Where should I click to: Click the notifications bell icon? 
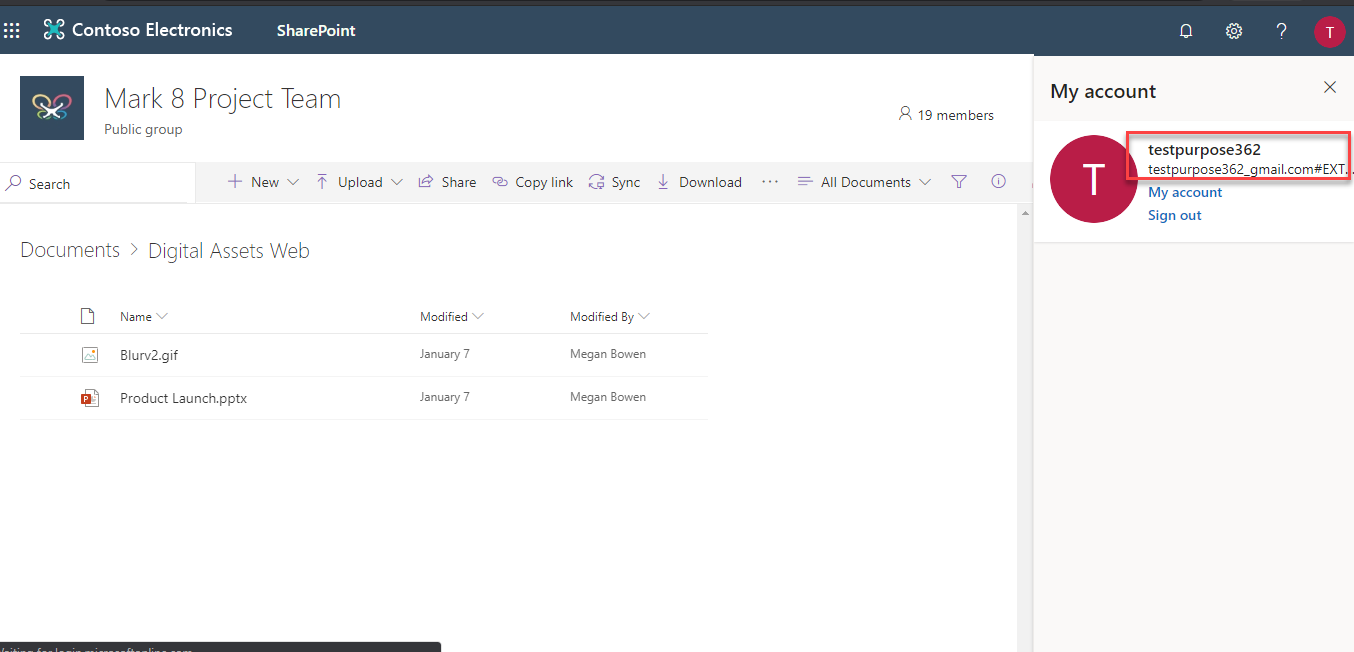[x=1186, y=31]
